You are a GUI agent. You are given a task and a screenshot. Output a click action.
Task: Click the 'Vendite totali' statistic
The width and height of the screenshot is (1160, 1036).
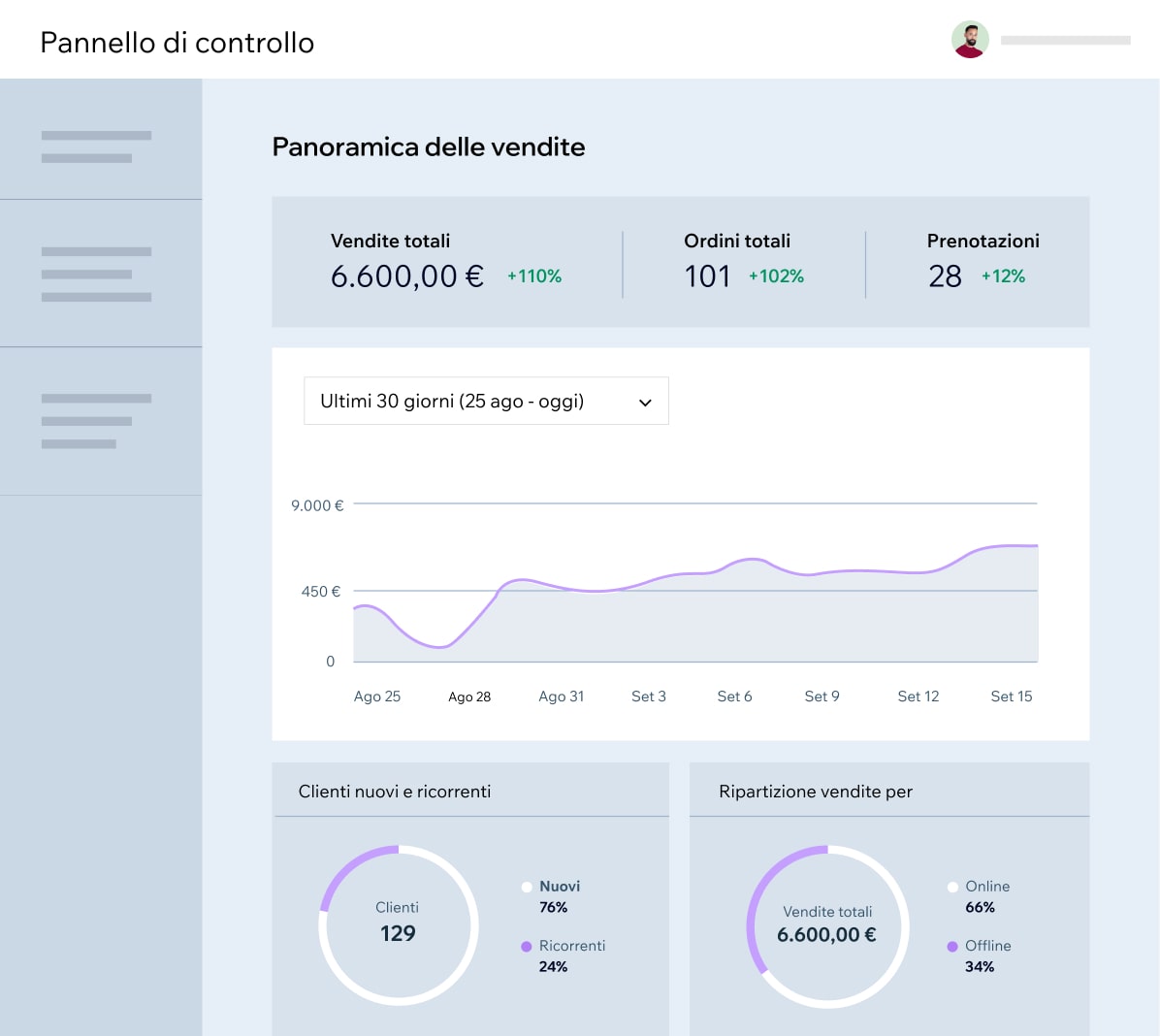390,241
